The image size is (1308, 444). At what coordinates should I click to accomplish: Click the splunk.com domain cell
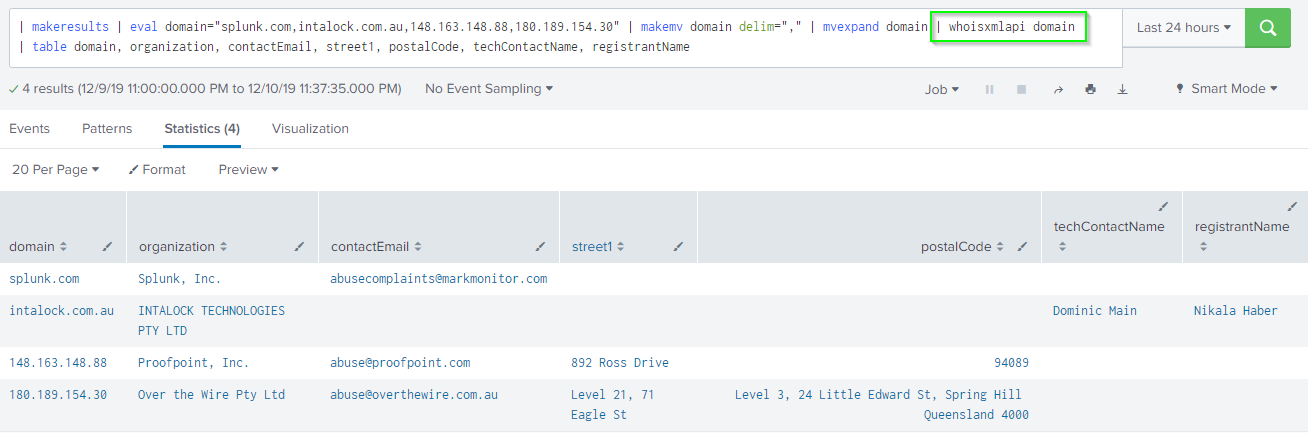(x=44, y=279)
